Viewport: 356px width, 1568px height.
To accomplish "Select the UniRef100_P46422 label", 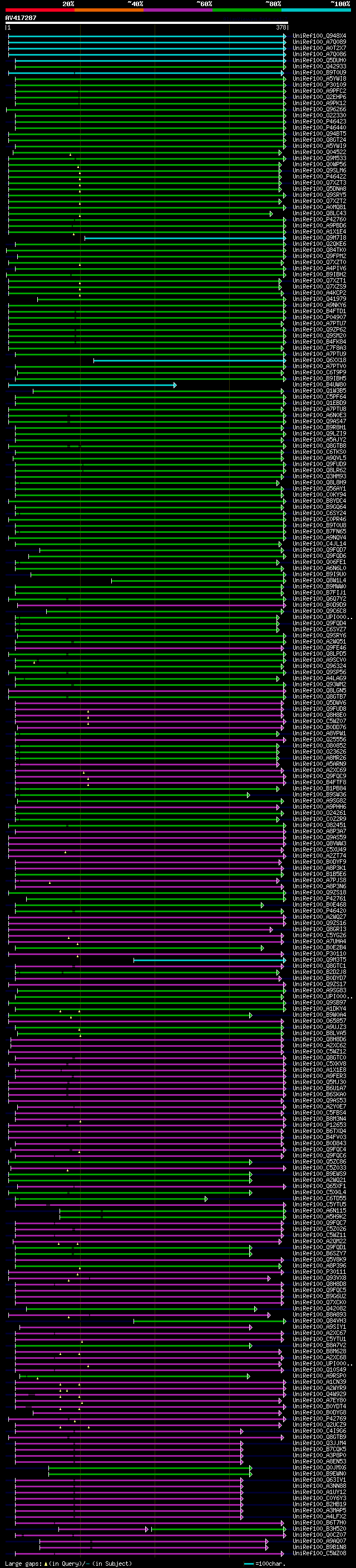I will pos(319,176).
